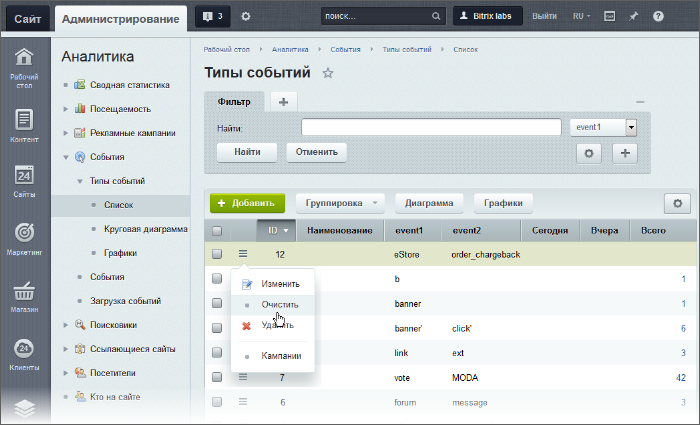Open the Рабочий стол sidebar section

[x=25, y=66]
